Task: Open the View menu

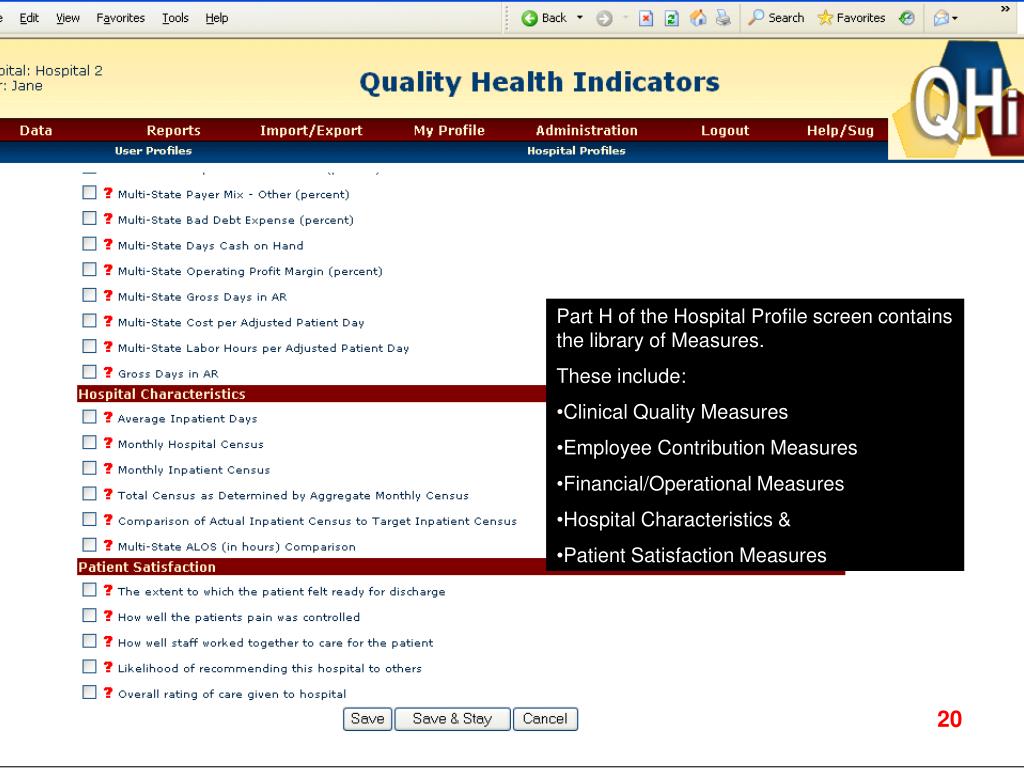Action: coord(68,18)
